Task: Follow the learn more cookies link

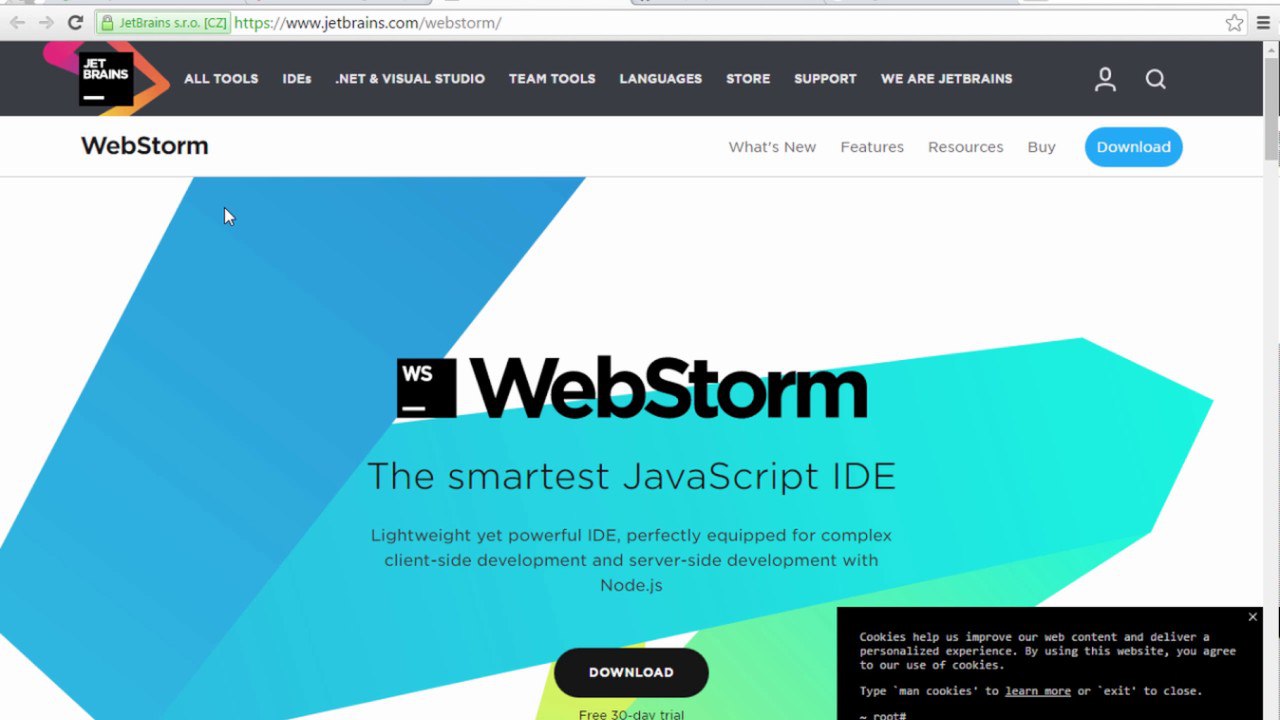Action: tap(1038, 691)
